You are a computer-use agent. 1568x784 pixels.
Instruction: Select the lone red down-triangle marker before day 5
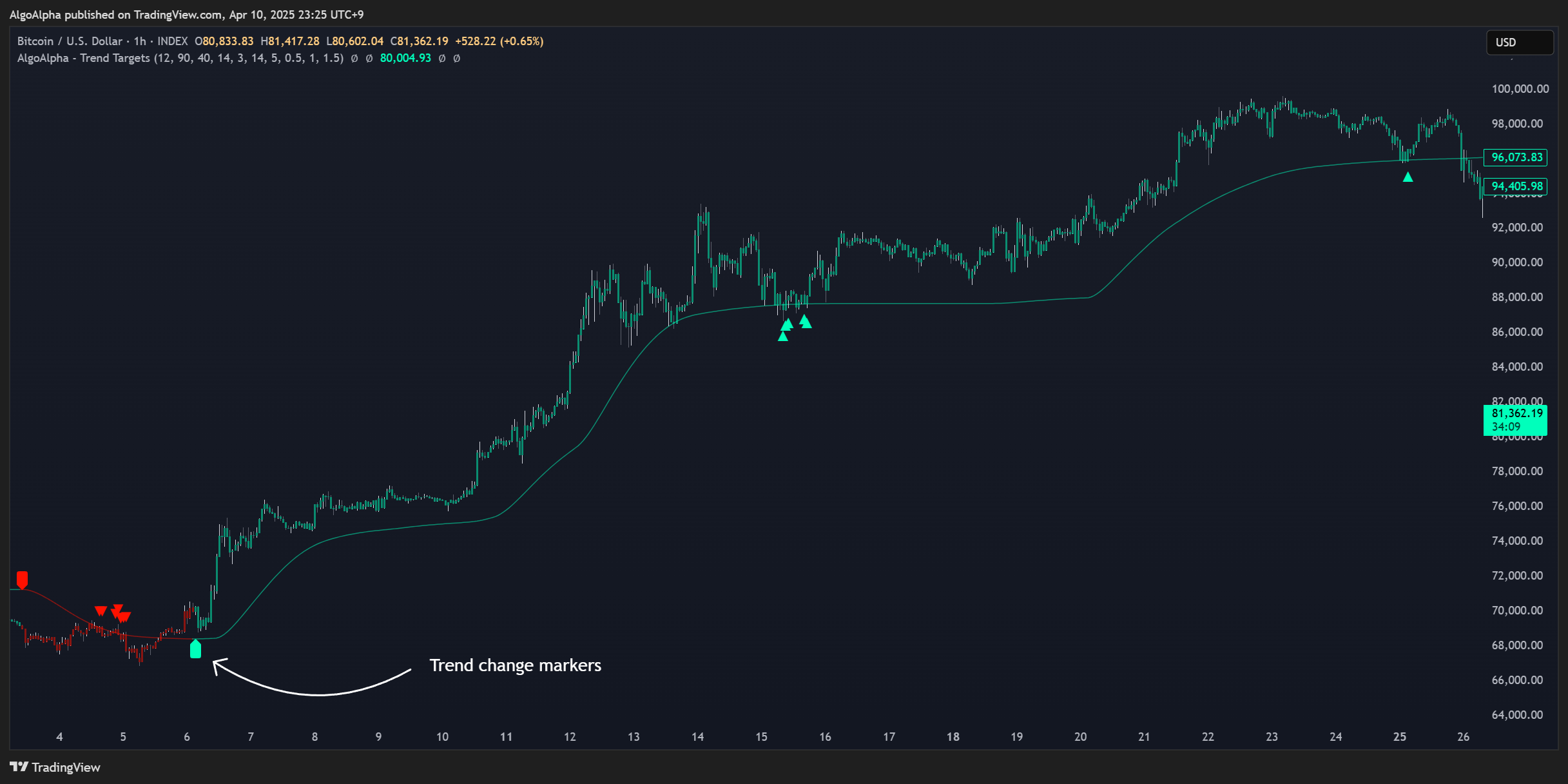101,611
